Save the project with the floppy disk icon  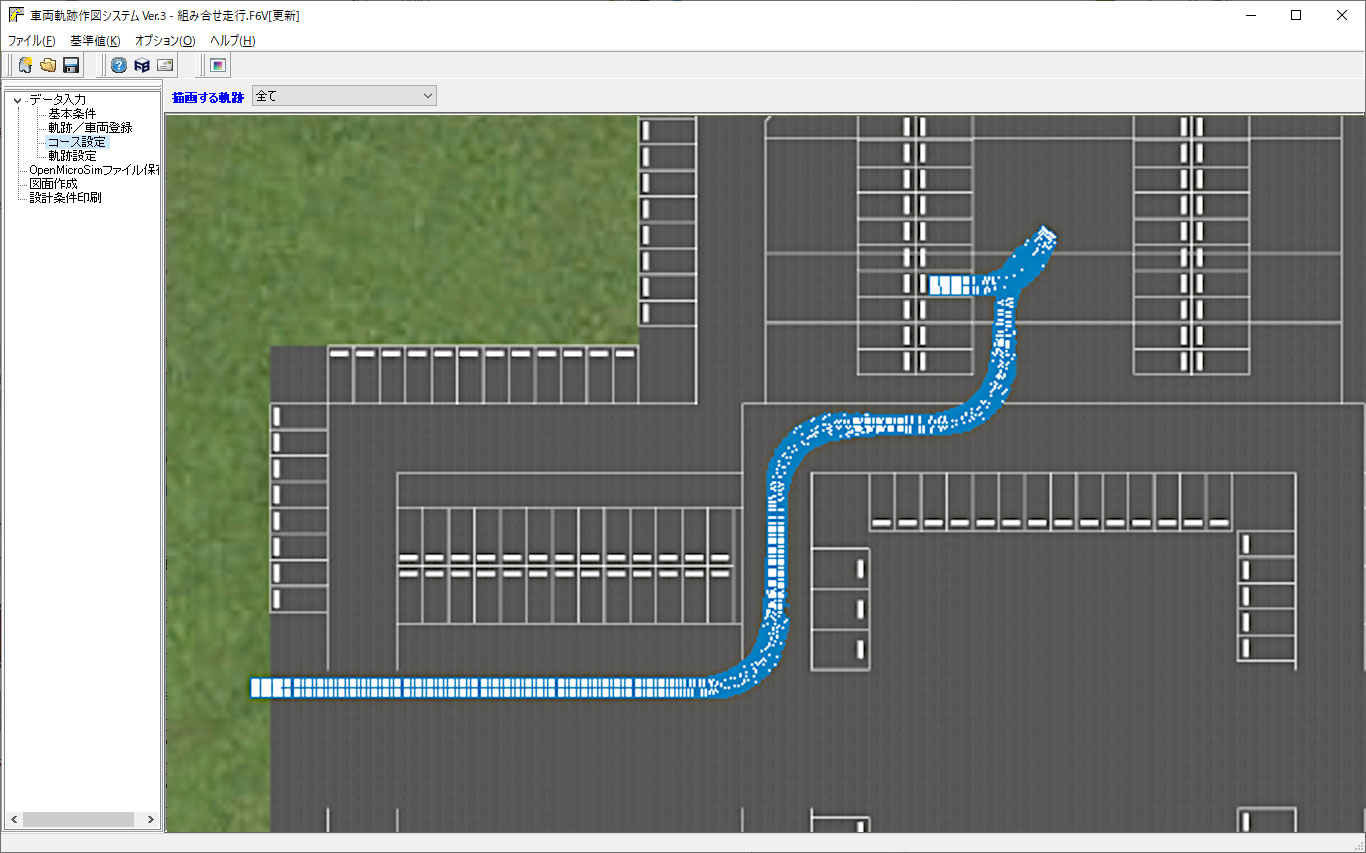[71, 66]
